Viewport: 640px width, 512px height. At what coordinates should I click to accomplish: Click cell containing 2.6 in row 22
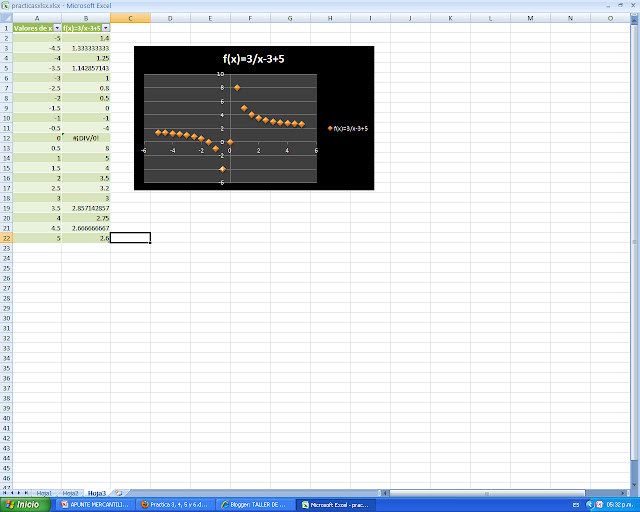click(x=86, y=238)
